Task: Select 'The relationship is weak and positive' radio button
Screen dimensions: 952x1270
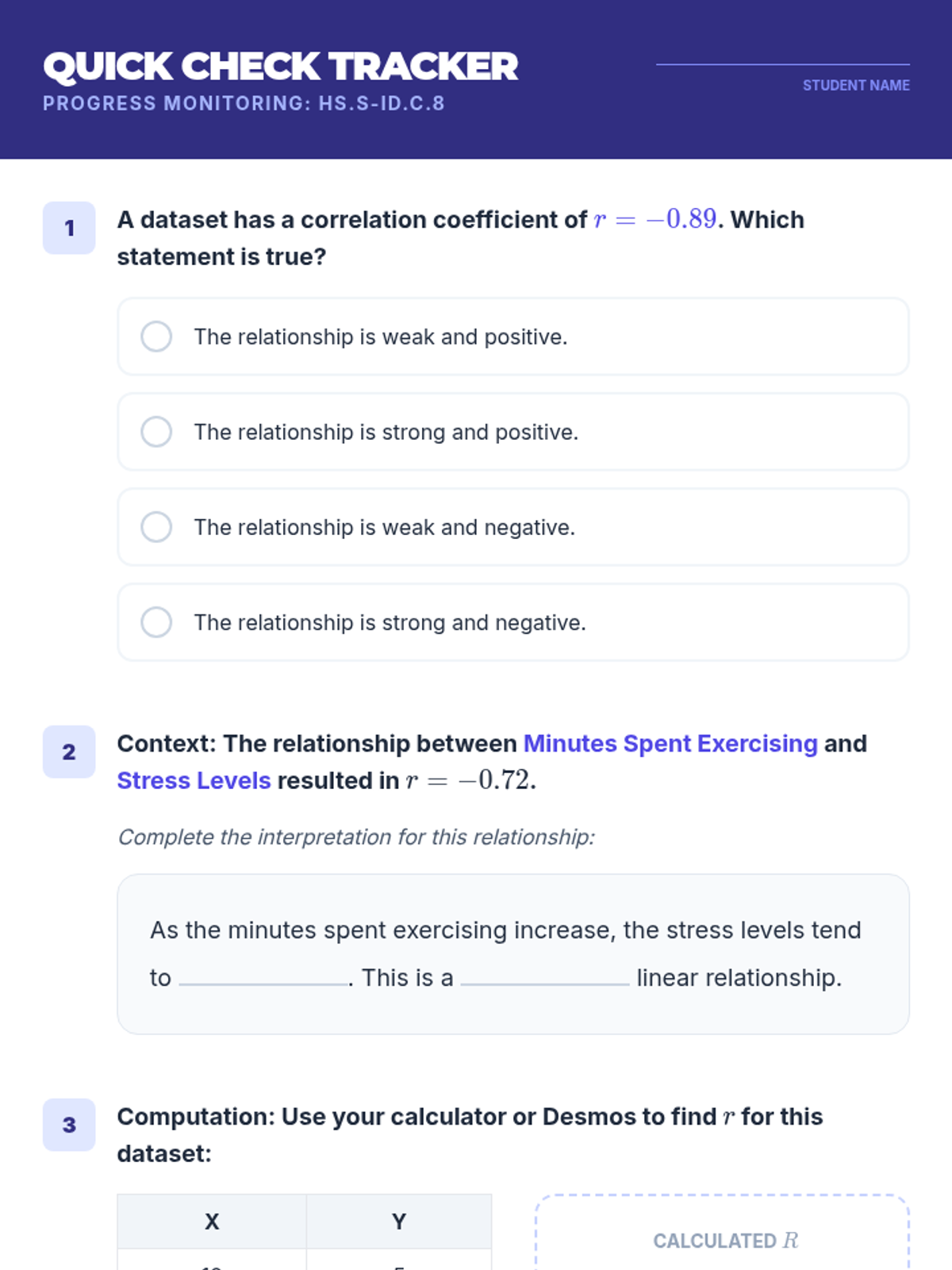Action: (156, 337)
